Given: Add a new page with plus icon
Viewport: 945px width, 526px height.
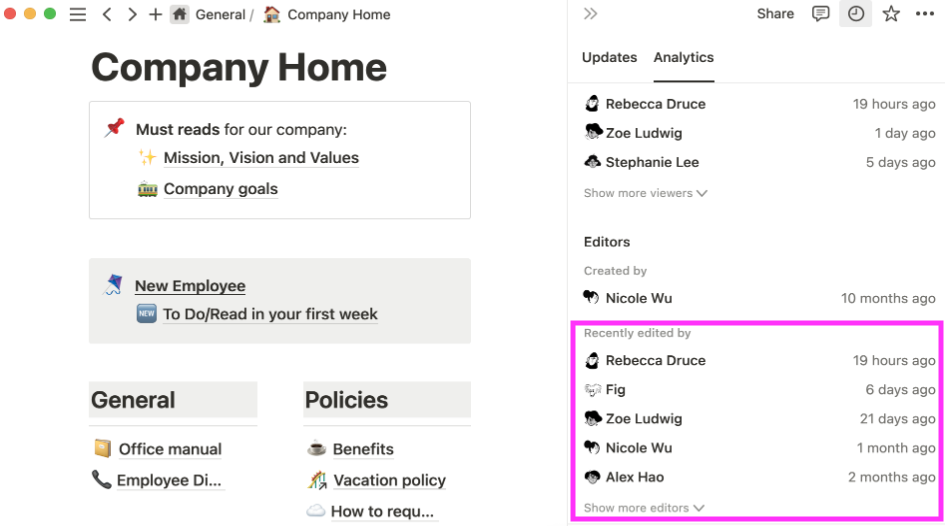Looking at the screenshot, I should (155, 14).
